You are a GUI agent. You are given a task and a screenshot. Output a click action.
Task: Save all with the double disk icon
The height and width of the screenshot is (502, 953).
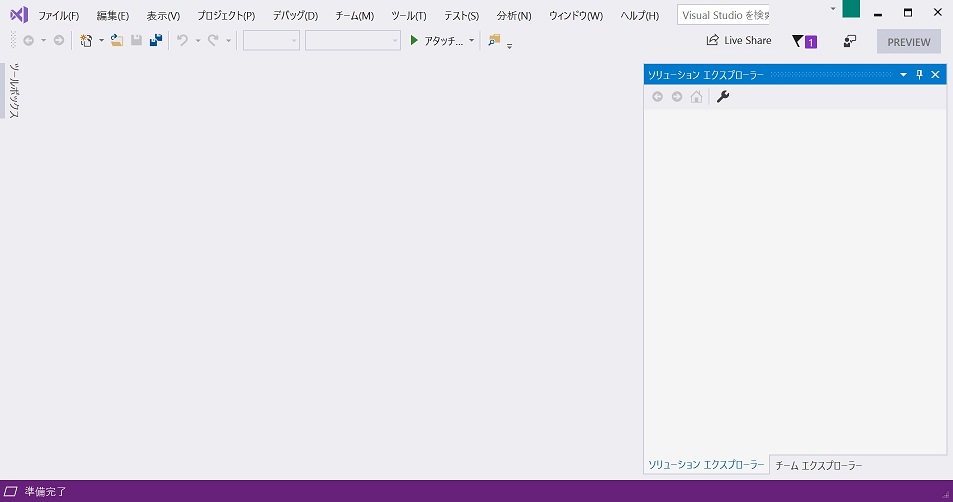pyautogui.click(x=156, y=41)
